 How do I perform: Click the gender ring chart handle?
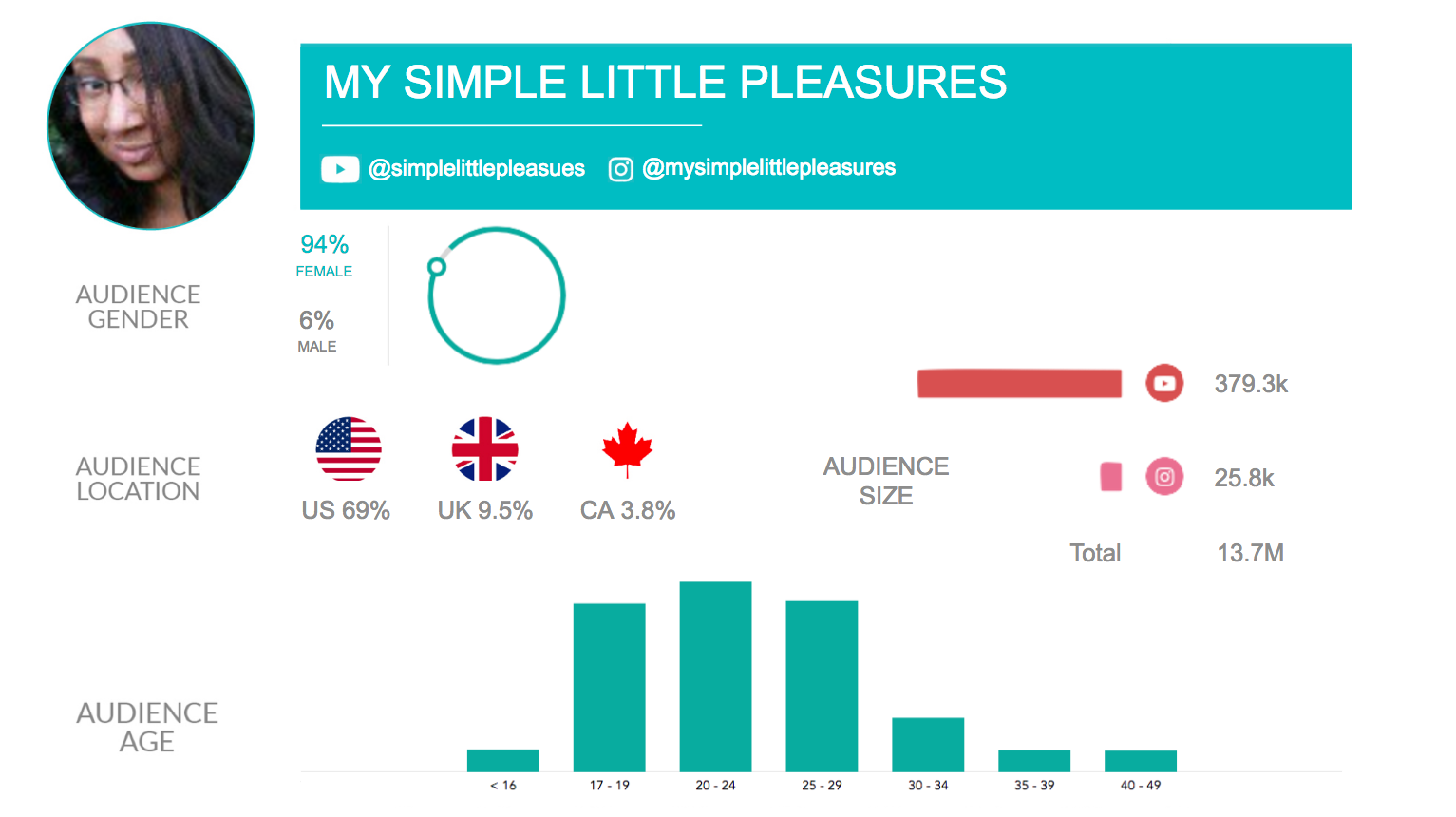pos(437,267)
